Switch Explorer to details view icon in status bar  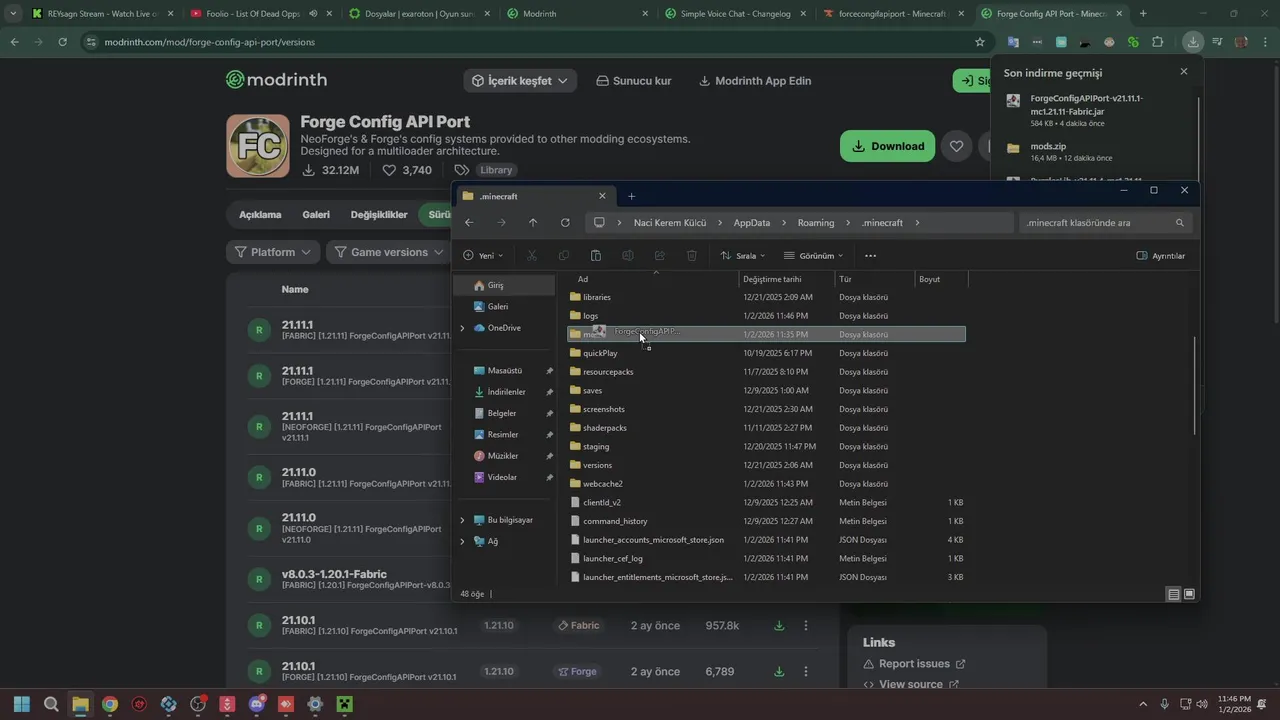[x=1173, y=594]
